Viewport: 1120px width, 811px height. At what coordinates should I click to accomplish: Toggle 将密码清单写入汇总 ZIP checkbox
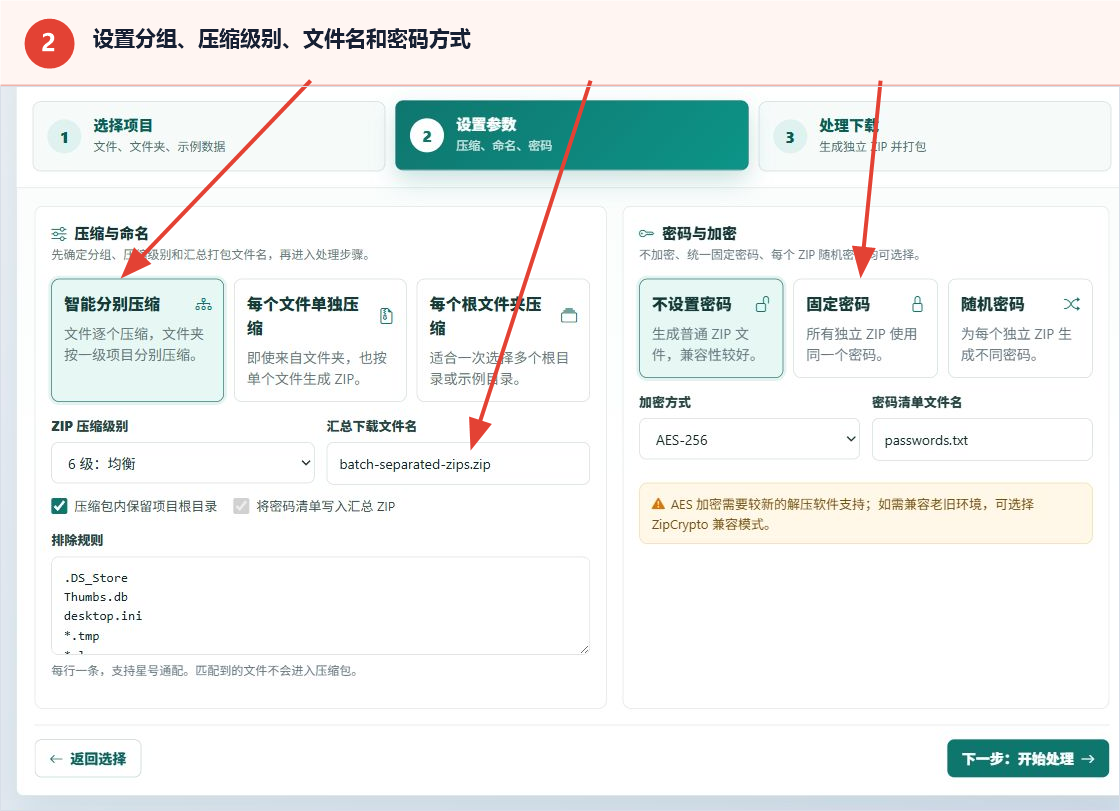pos(241,506)
